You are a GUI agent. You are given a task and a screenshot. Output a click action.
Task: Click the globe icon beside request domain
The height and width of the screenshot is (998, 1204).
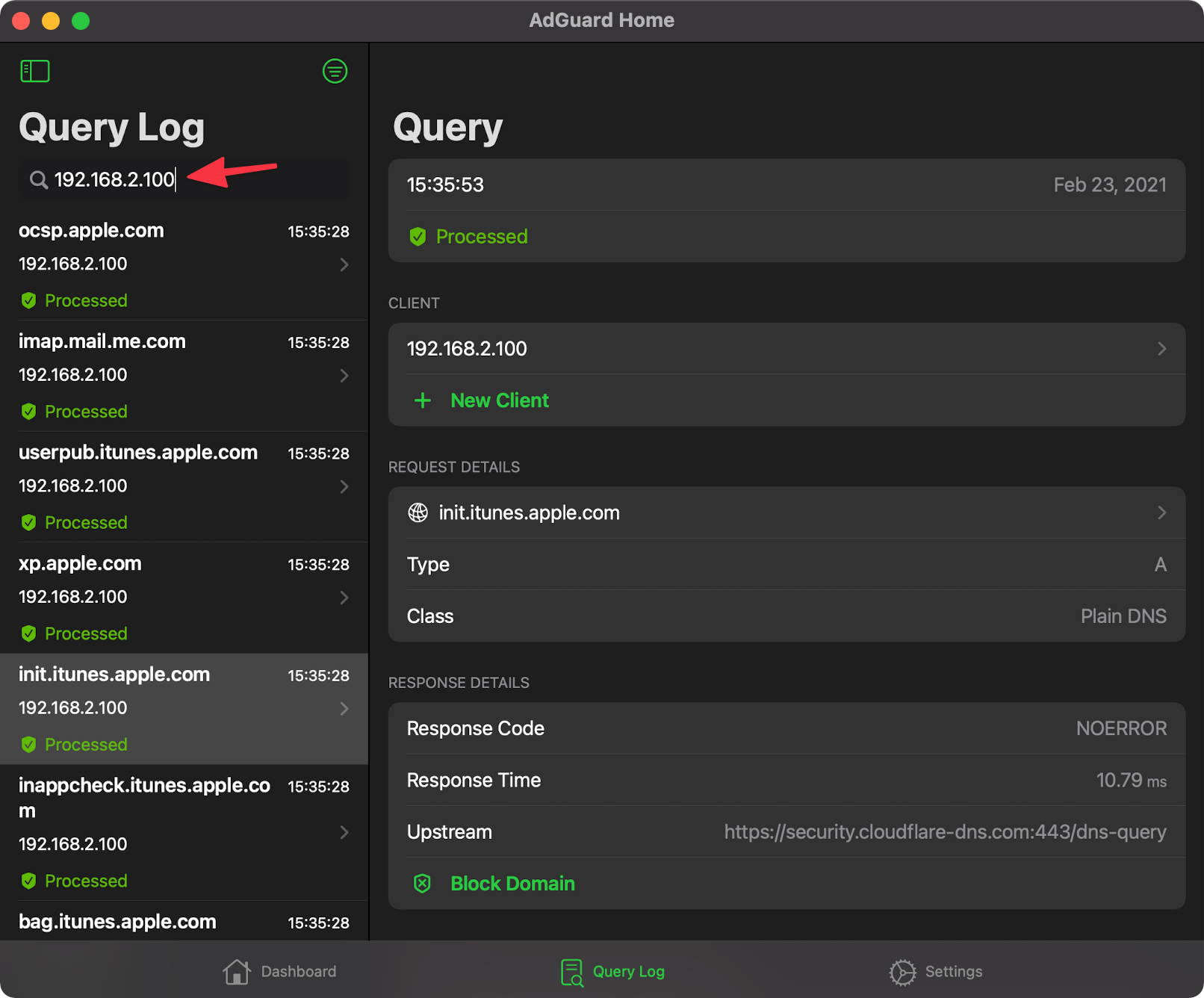click(x=418, y=512)
